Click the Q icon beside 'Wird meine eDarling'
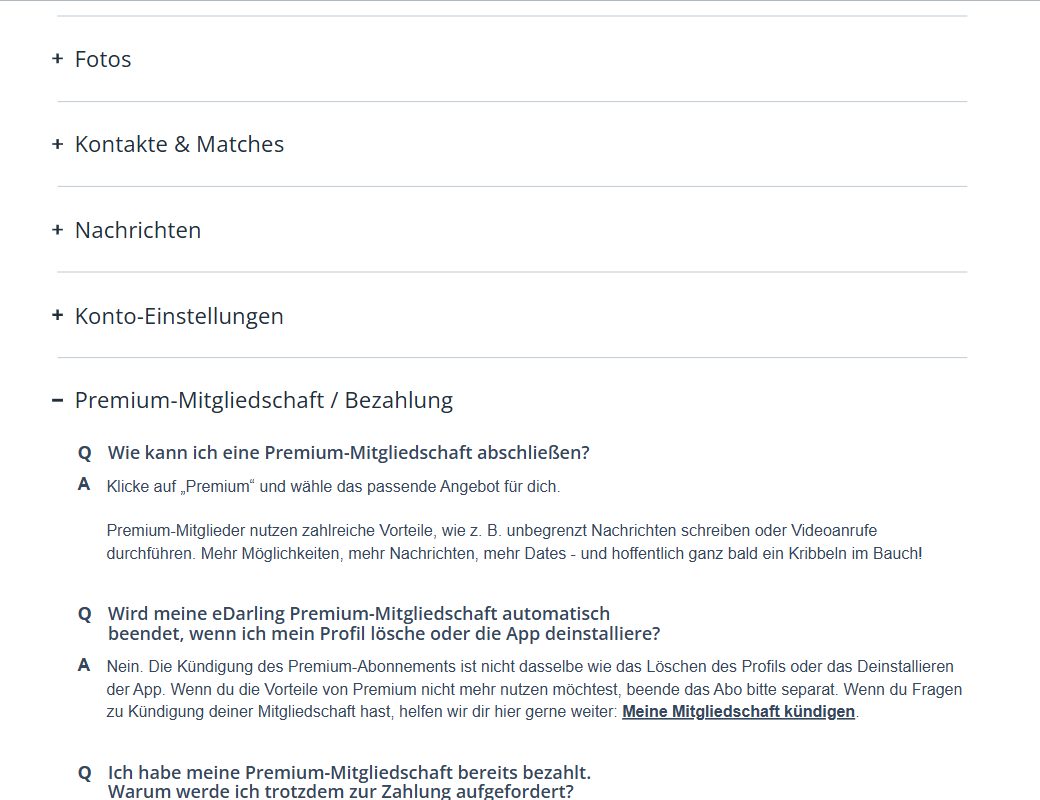This screenshot has width=1040, height=800. pos(84,614)
